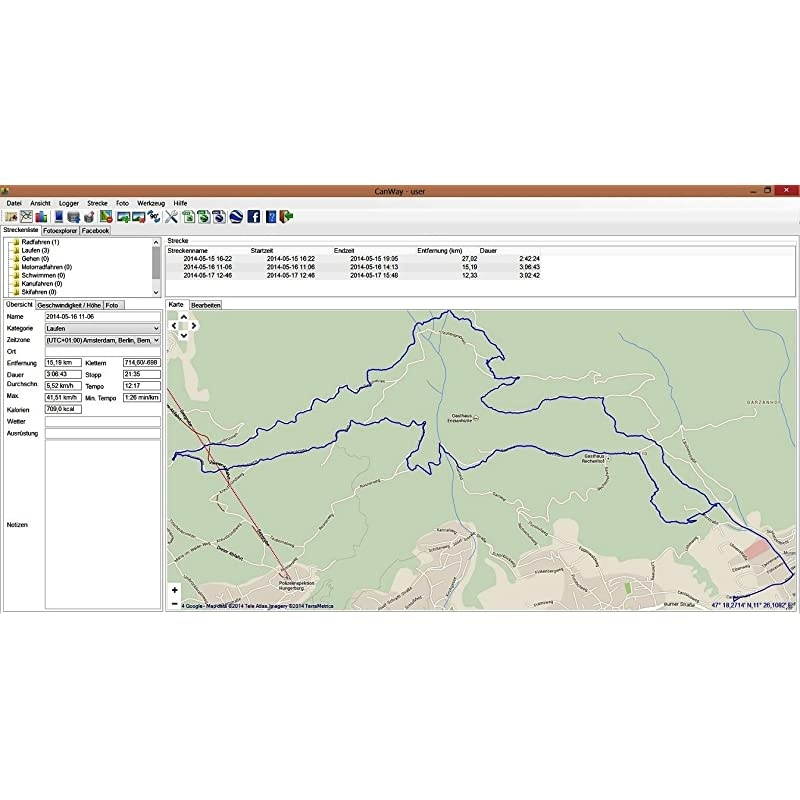
Task: Select the Radfahren (1) folder in tree
Action: point(40,242)
